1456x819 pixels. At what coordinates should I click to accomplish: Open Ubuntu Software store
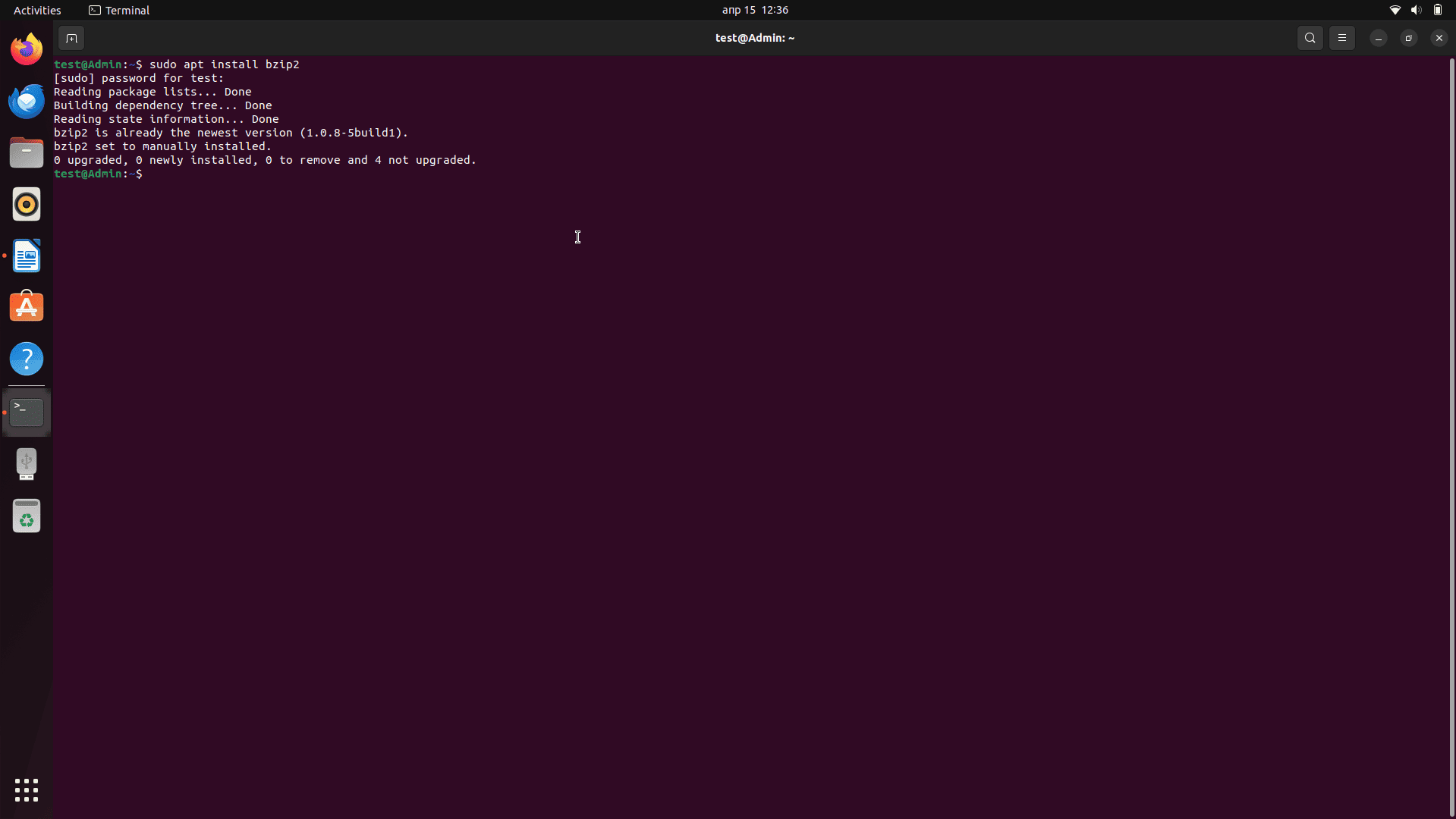point(27,308)
